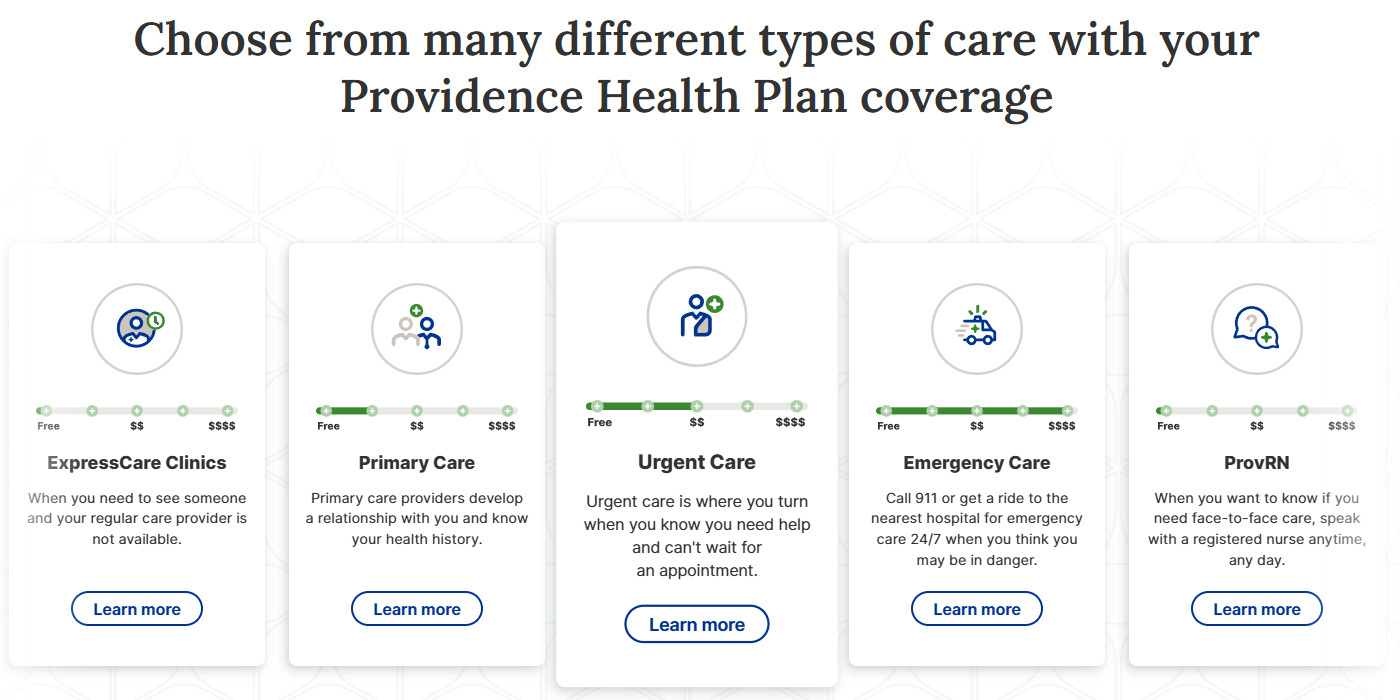Screen dimensions: 1400x700
Task: Click the ExpressCare Clinics card heading
Action: tap(137, 463)
